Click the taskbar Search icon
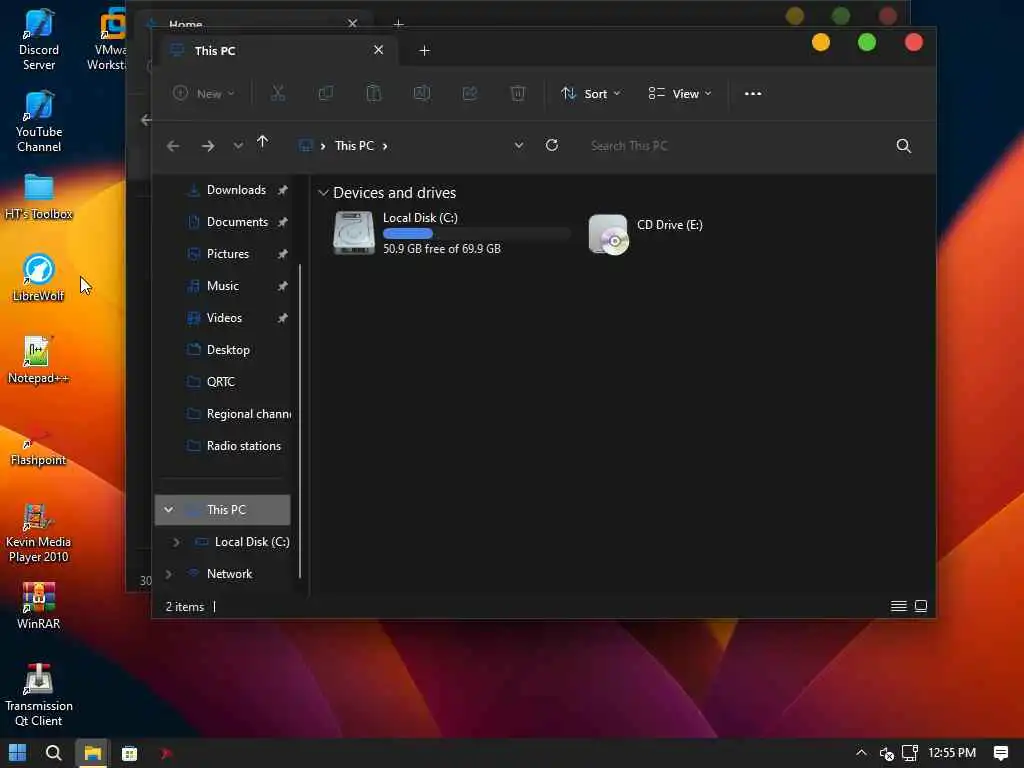Image resolution: width=1024 pixels, height=768 pixels. coord(54,753)
